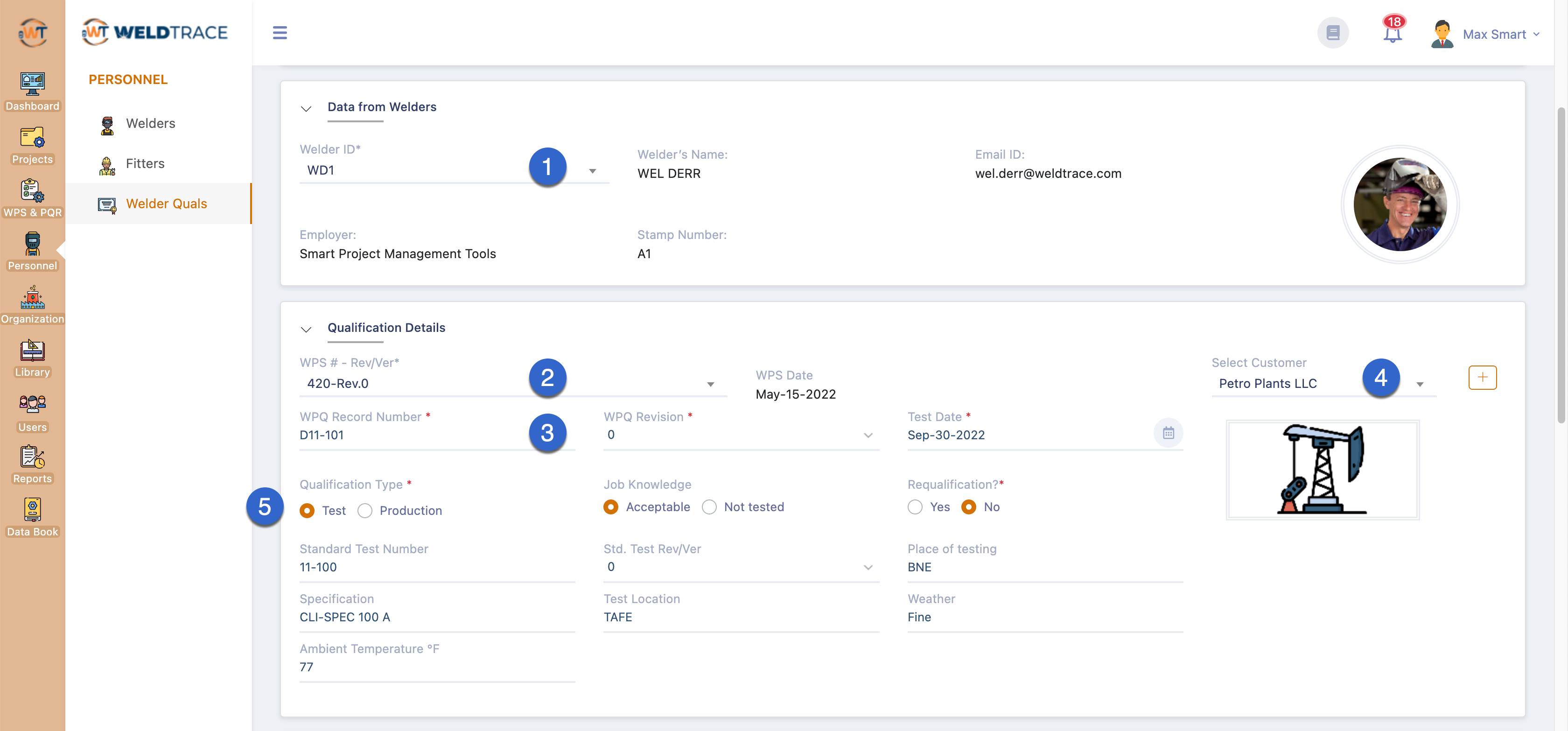The image size is (1568, 731).
Task: Click the welder profile photo
Action: (1400, 204)
